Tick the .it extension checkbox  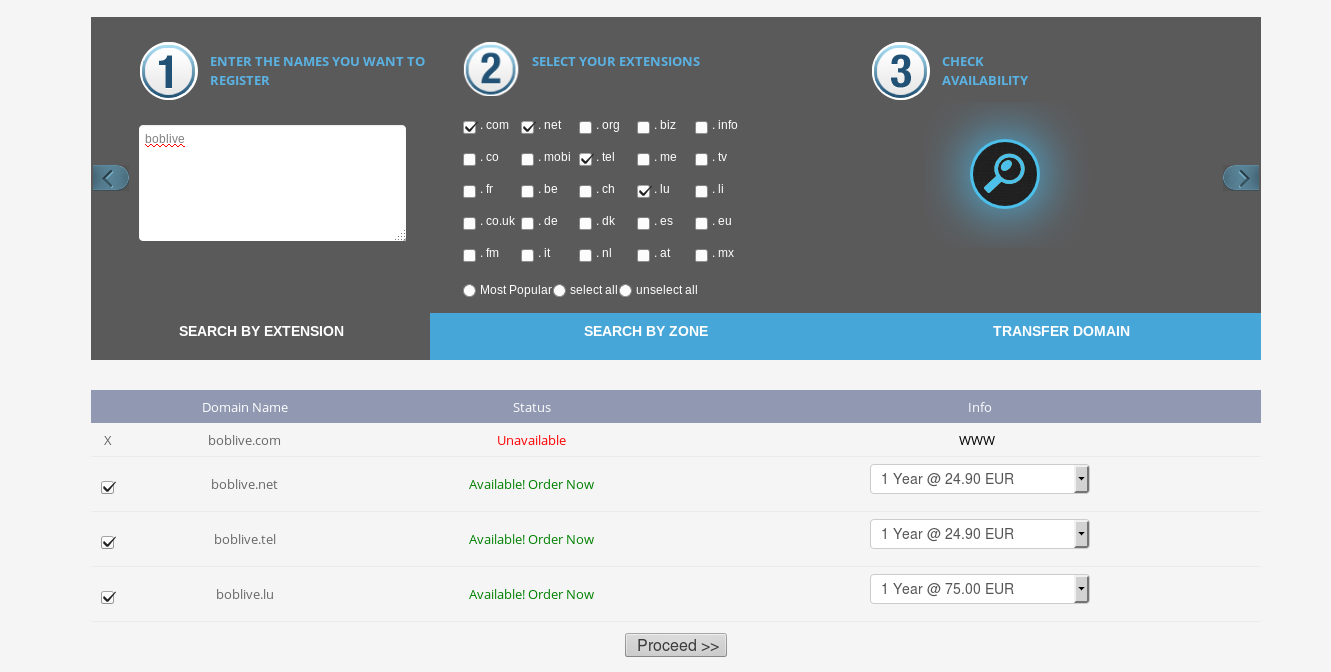point(528,255)
